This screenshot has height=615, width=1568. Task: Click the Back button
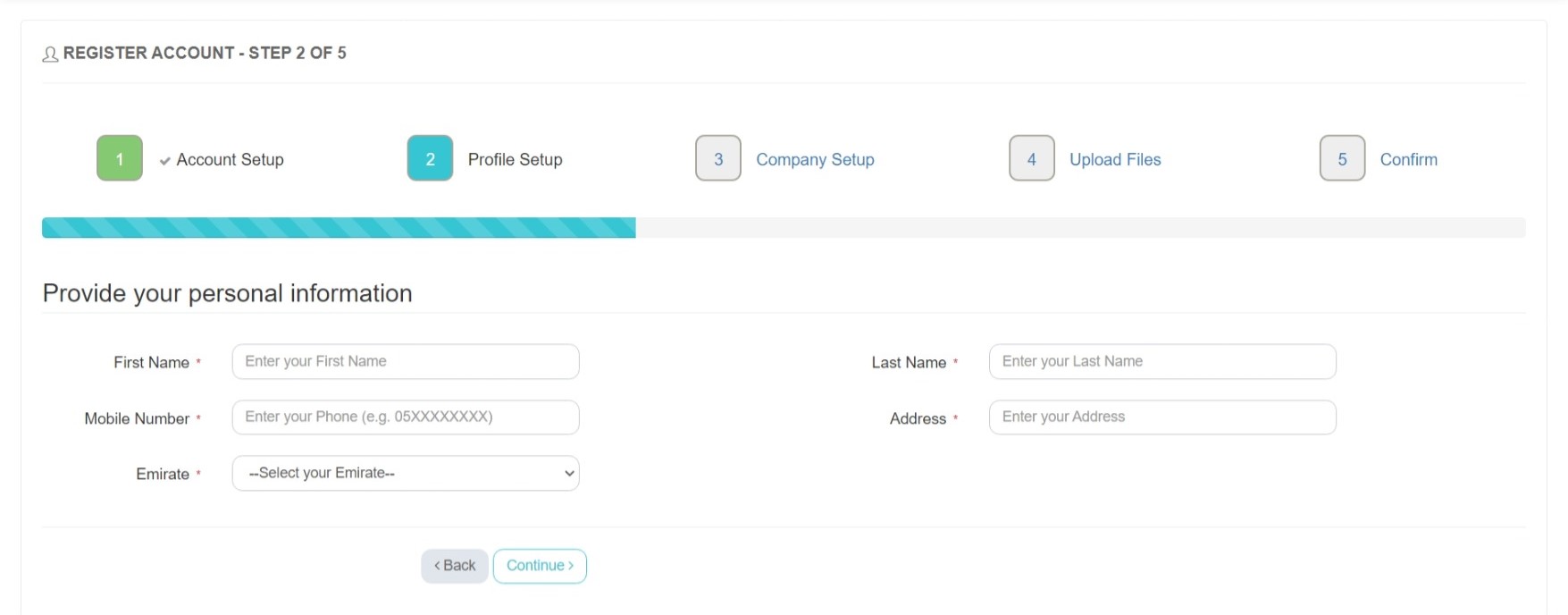[455, 566]
